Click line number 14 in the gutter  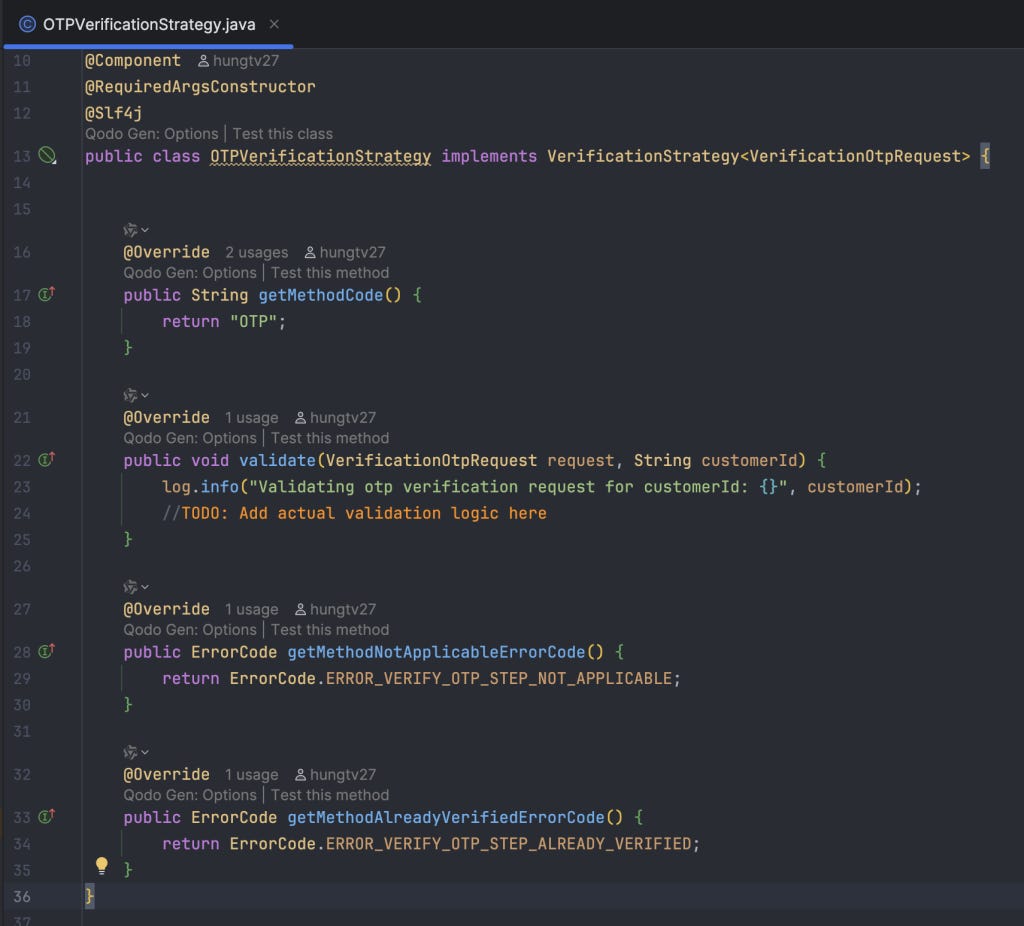[x=22, y=183]
